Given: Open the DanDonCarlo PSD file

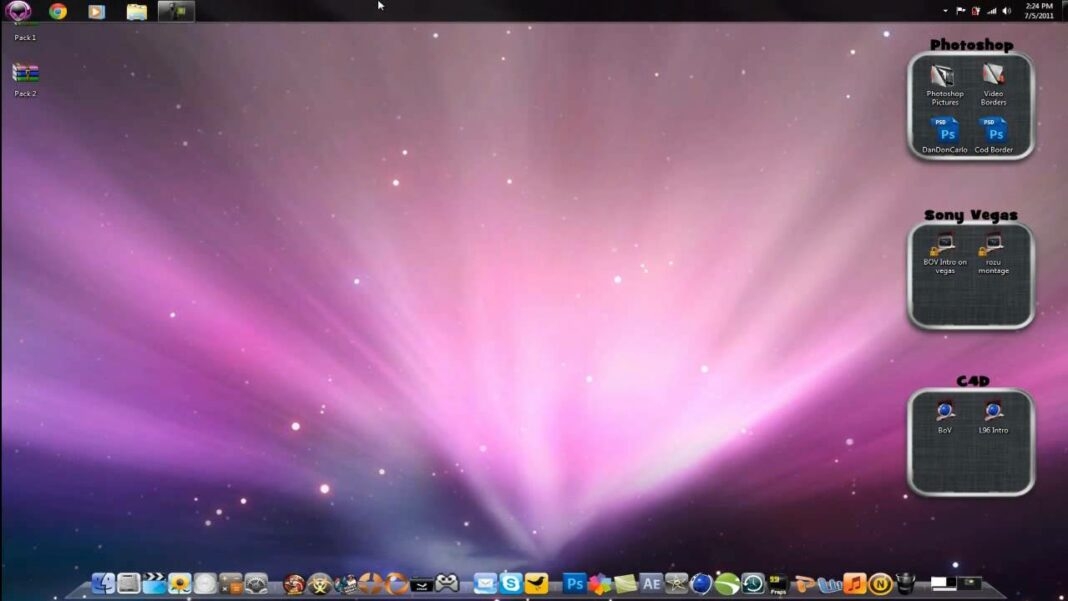Looking at the screenshot, I should coord(944,130).
